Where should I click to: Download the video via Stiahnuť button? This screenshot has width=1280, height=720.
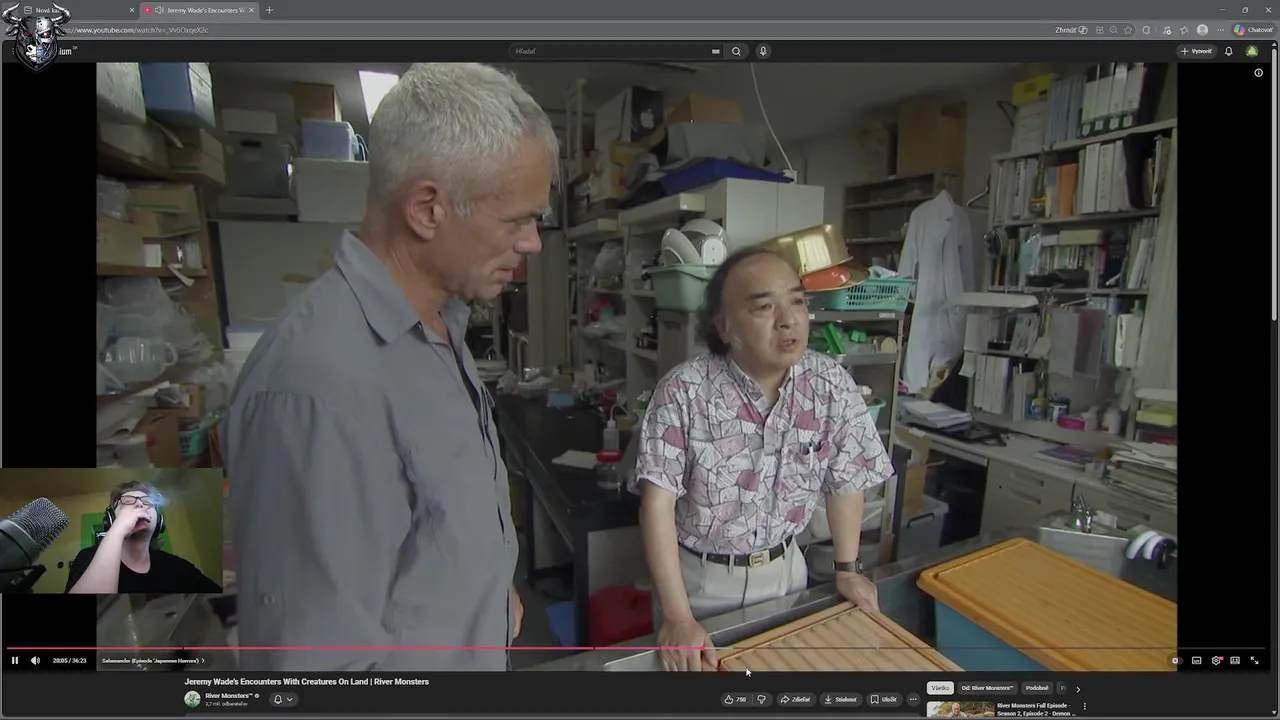click(840, 700)
